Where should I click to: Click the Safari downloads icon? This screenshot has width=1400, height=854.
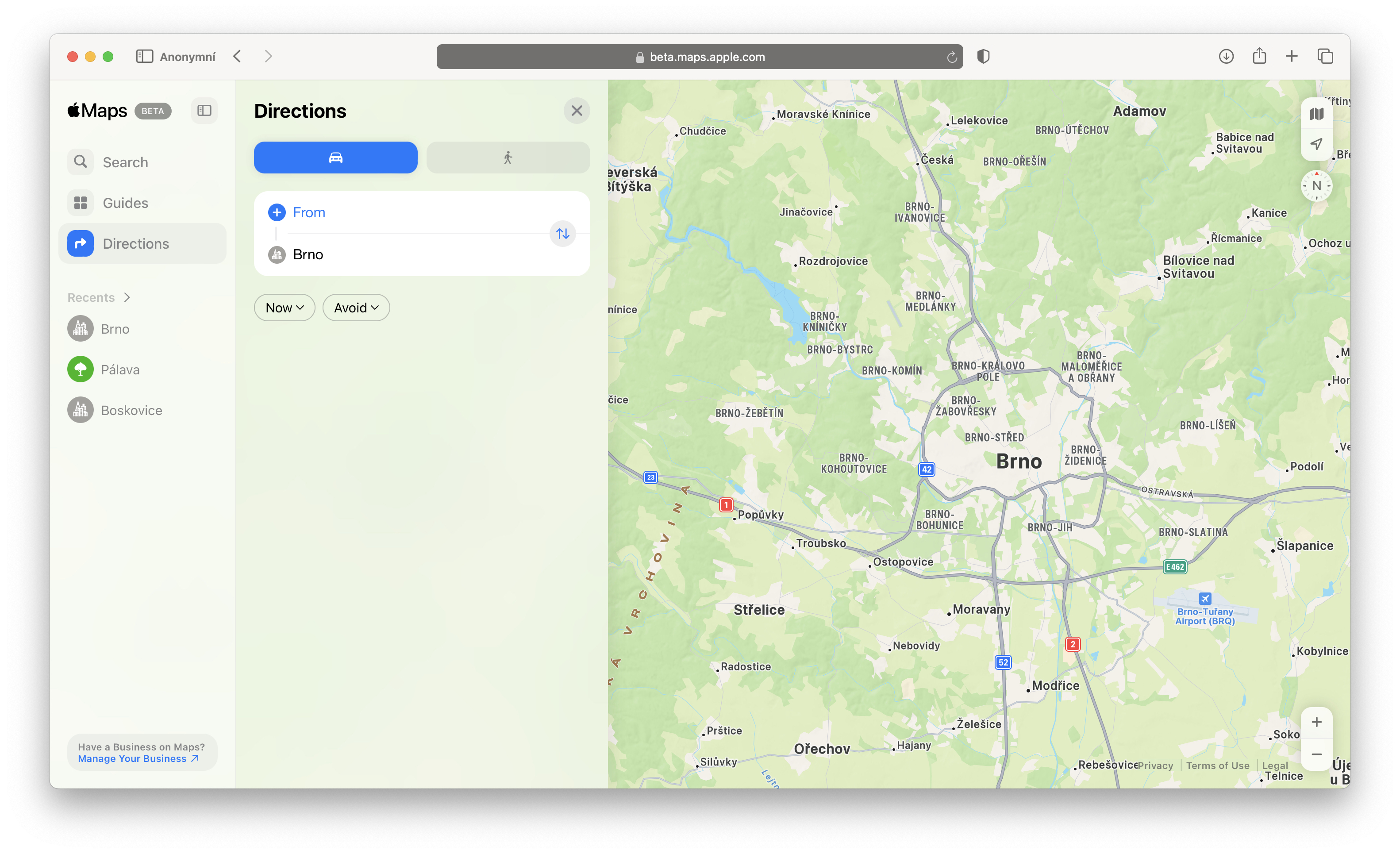1226,56
